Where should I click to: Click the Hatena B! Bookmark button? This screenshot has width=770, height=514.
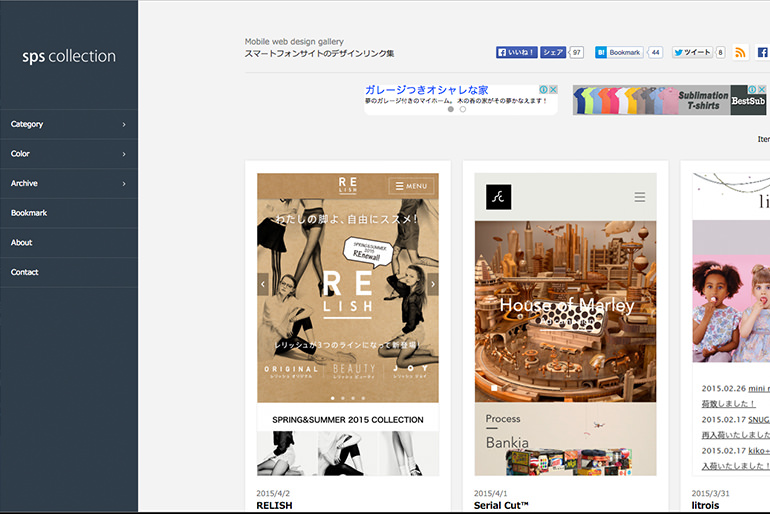pos(619,52)
